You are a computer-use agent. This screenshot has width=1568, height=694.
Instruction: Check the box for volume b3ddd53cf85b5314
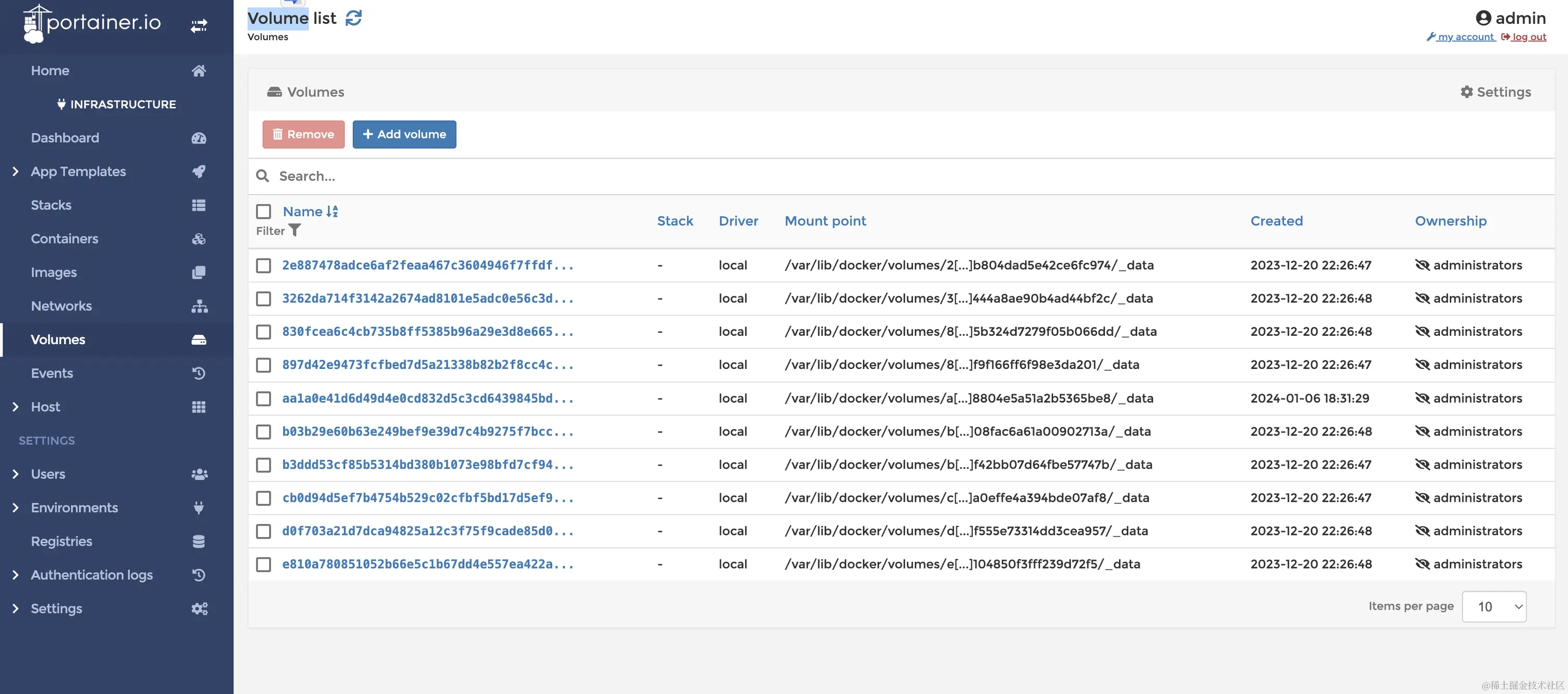[x=263, y=465]
